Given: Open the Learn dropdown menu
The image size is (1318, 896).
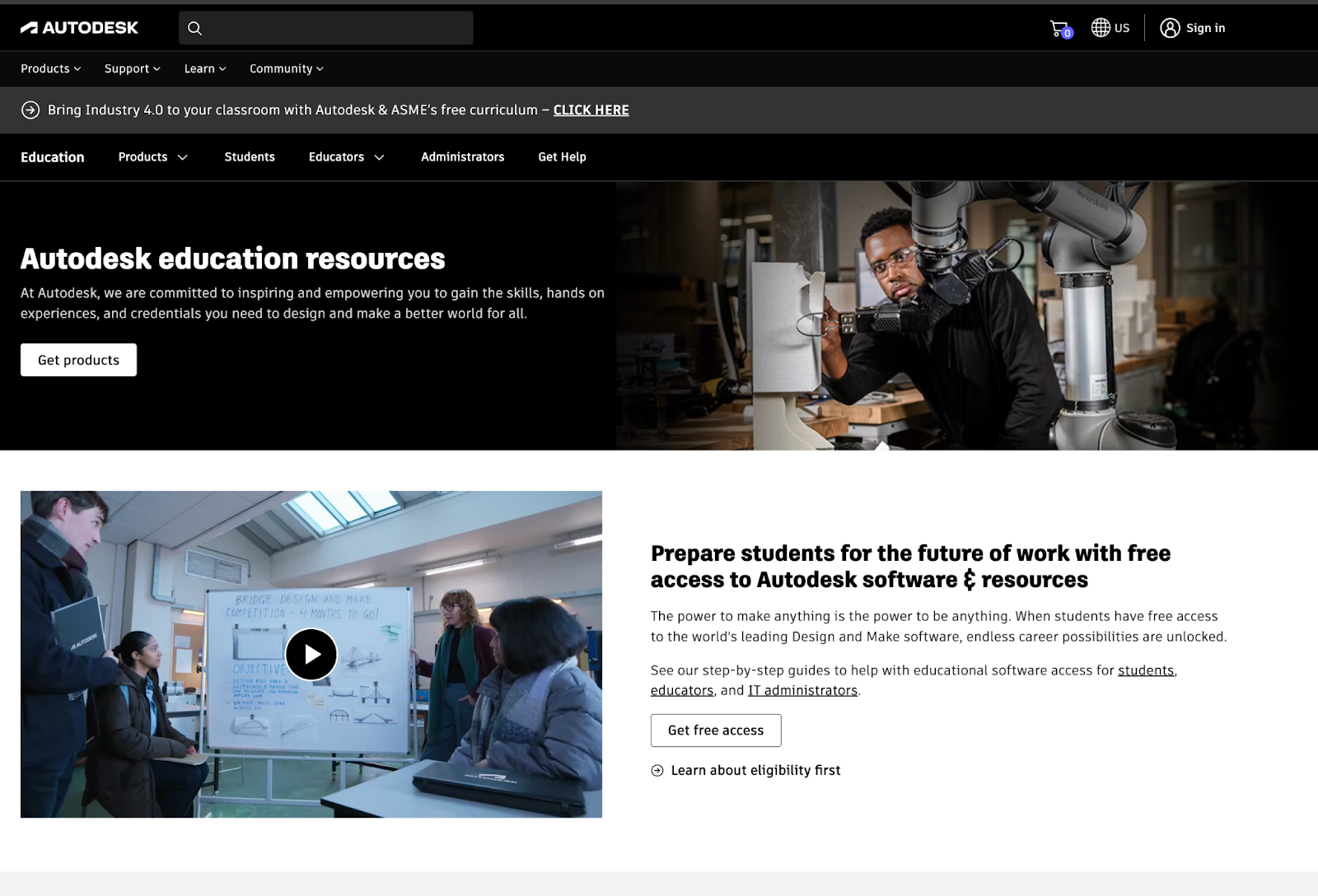Looking at the screenshot, I should click(204, 69).
